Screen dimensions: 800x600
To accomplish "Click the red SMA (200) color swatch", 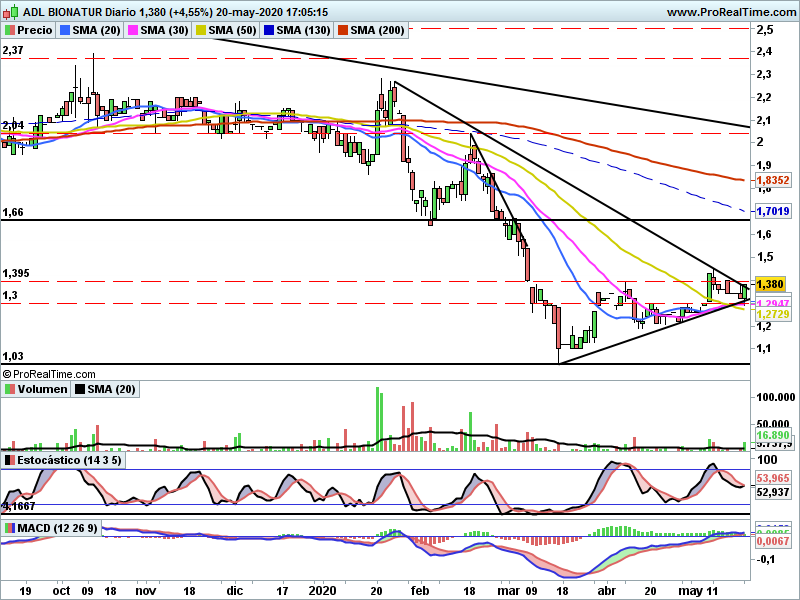I will pyautogui.click(x=343, y=30).
